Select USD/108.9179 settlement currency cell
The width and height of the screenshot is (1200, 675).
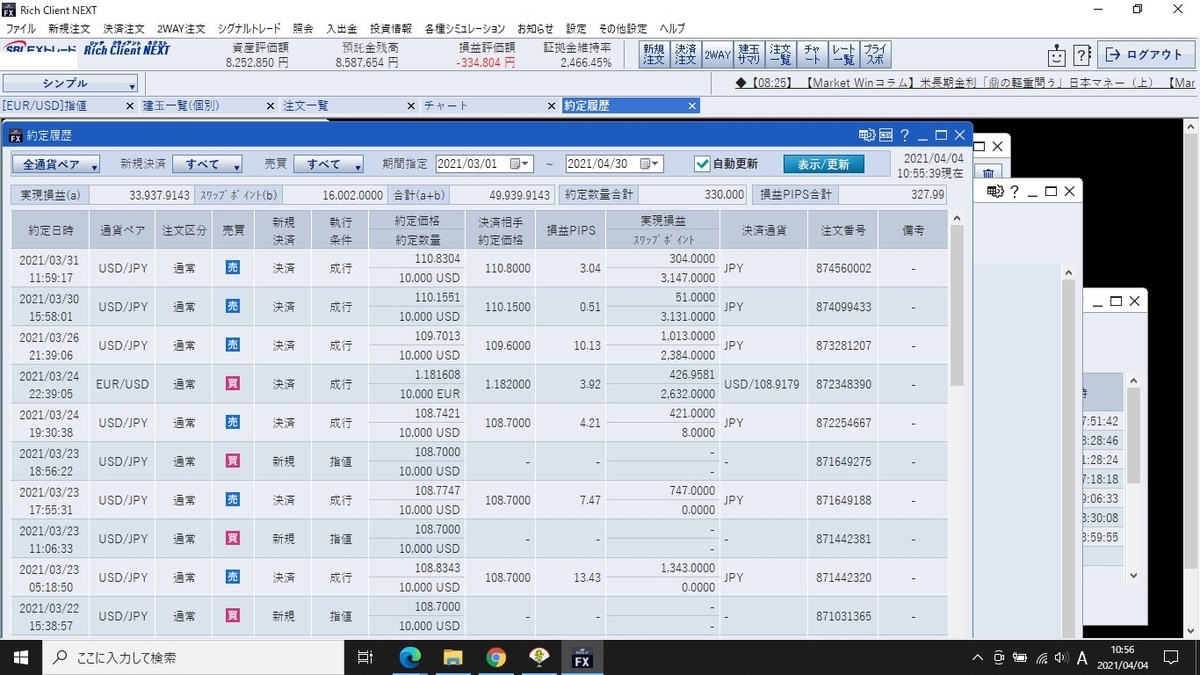click(x=764, y=384)
